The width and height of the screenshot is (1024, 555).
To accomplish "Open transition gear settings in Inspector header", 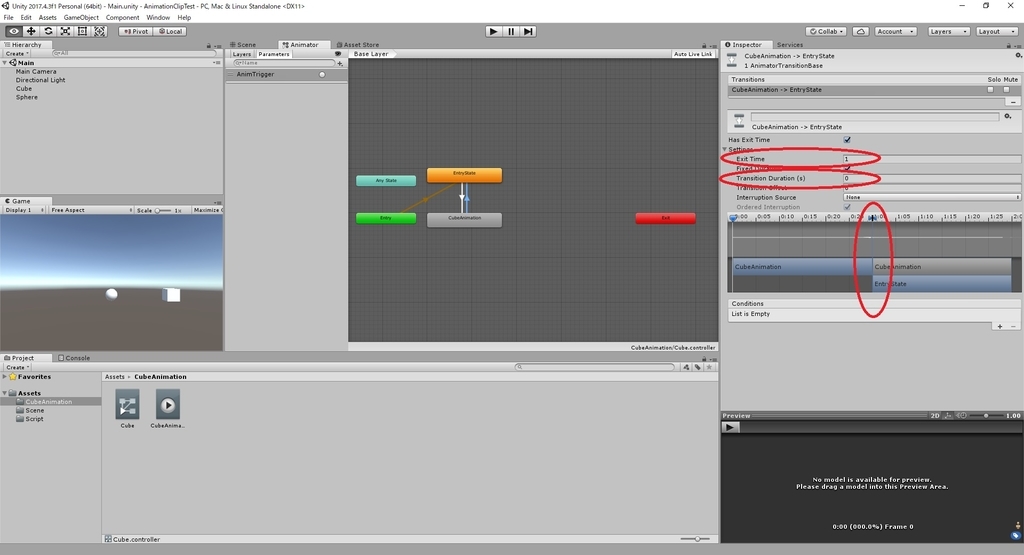I will pos(1018,56).
